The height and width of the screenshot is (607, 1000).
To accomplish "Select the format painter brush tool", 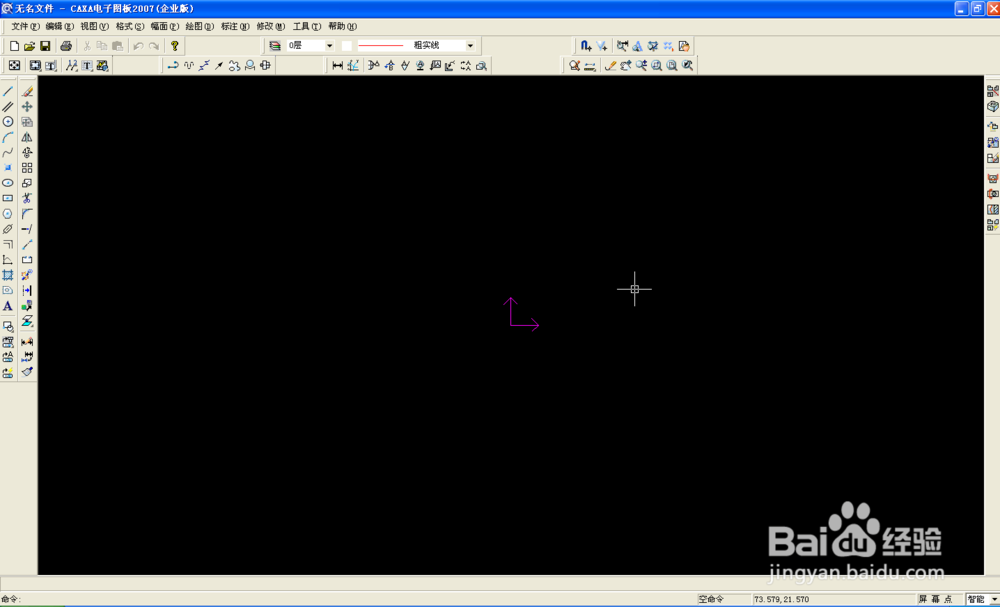I will pos(27,372).
